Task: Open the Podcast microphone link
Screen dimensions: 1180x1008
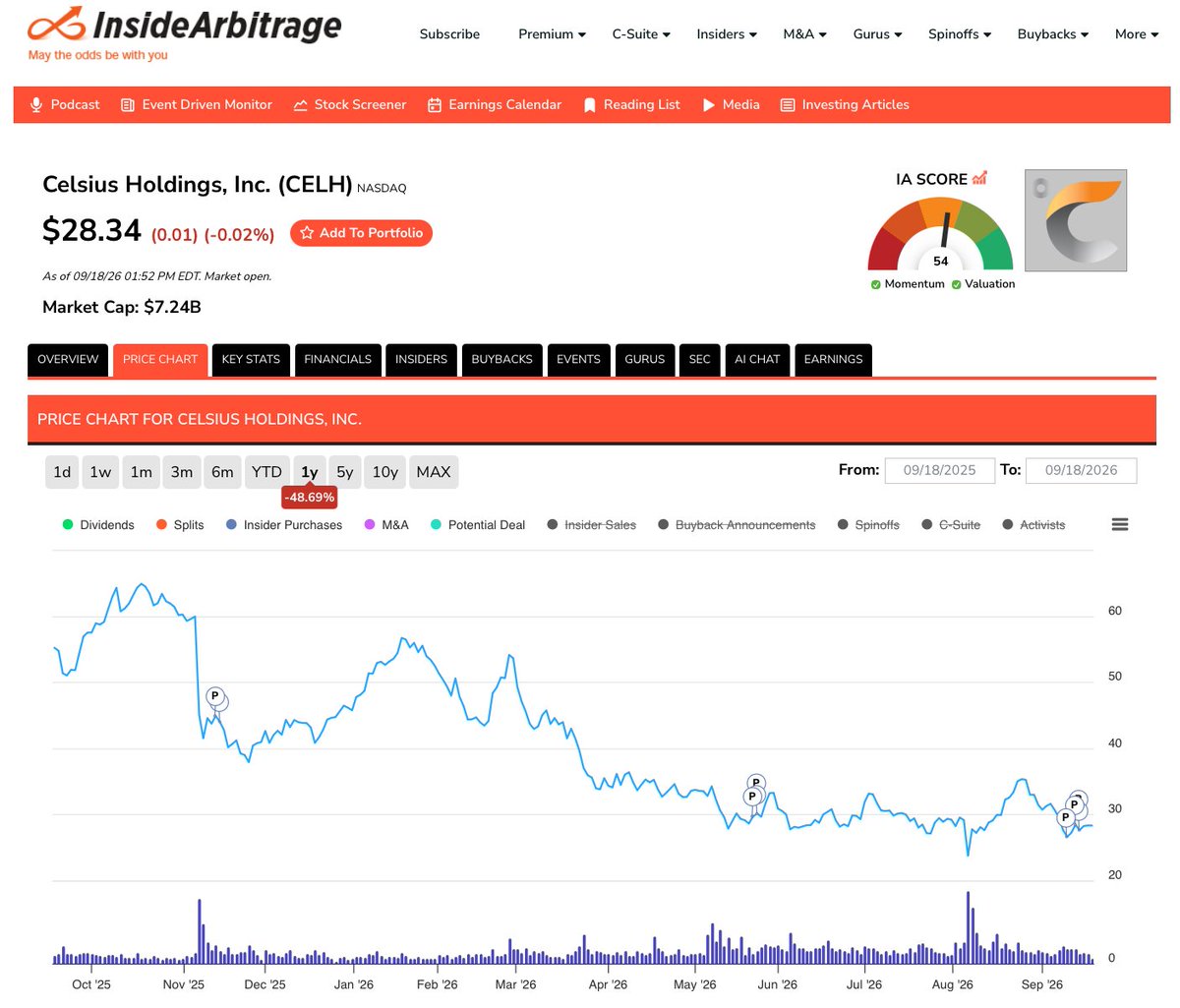Action: pos(65,104)
